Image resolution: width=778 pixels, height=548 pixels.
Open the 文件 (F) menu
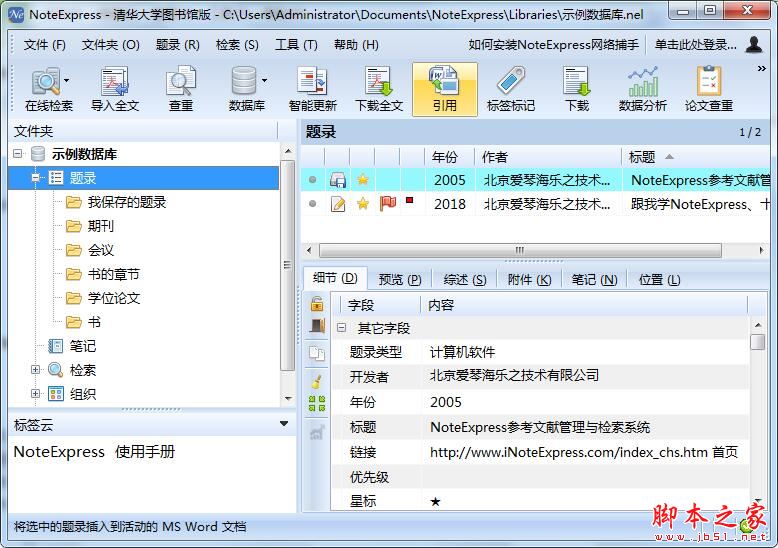click(45, 45)
